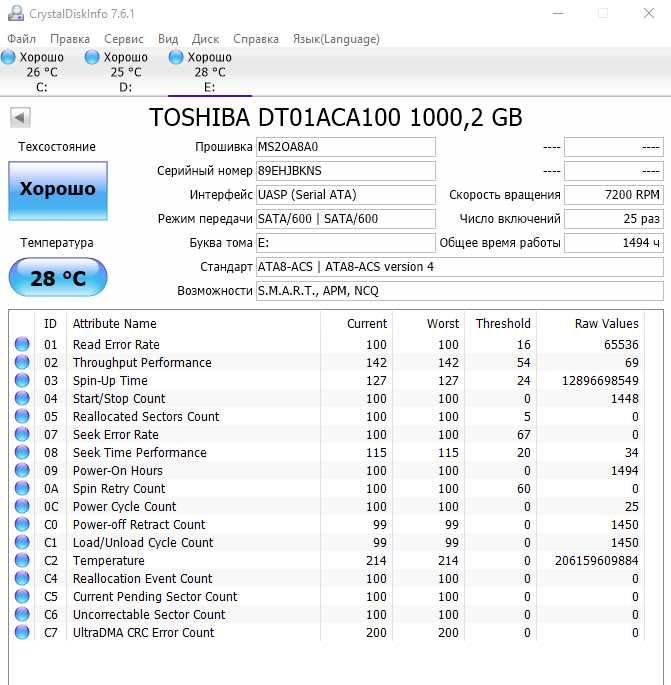This screenshot has width=671, height=685.
Task: Click the Температура label above the temperature button
Action: tap(57, 243)
